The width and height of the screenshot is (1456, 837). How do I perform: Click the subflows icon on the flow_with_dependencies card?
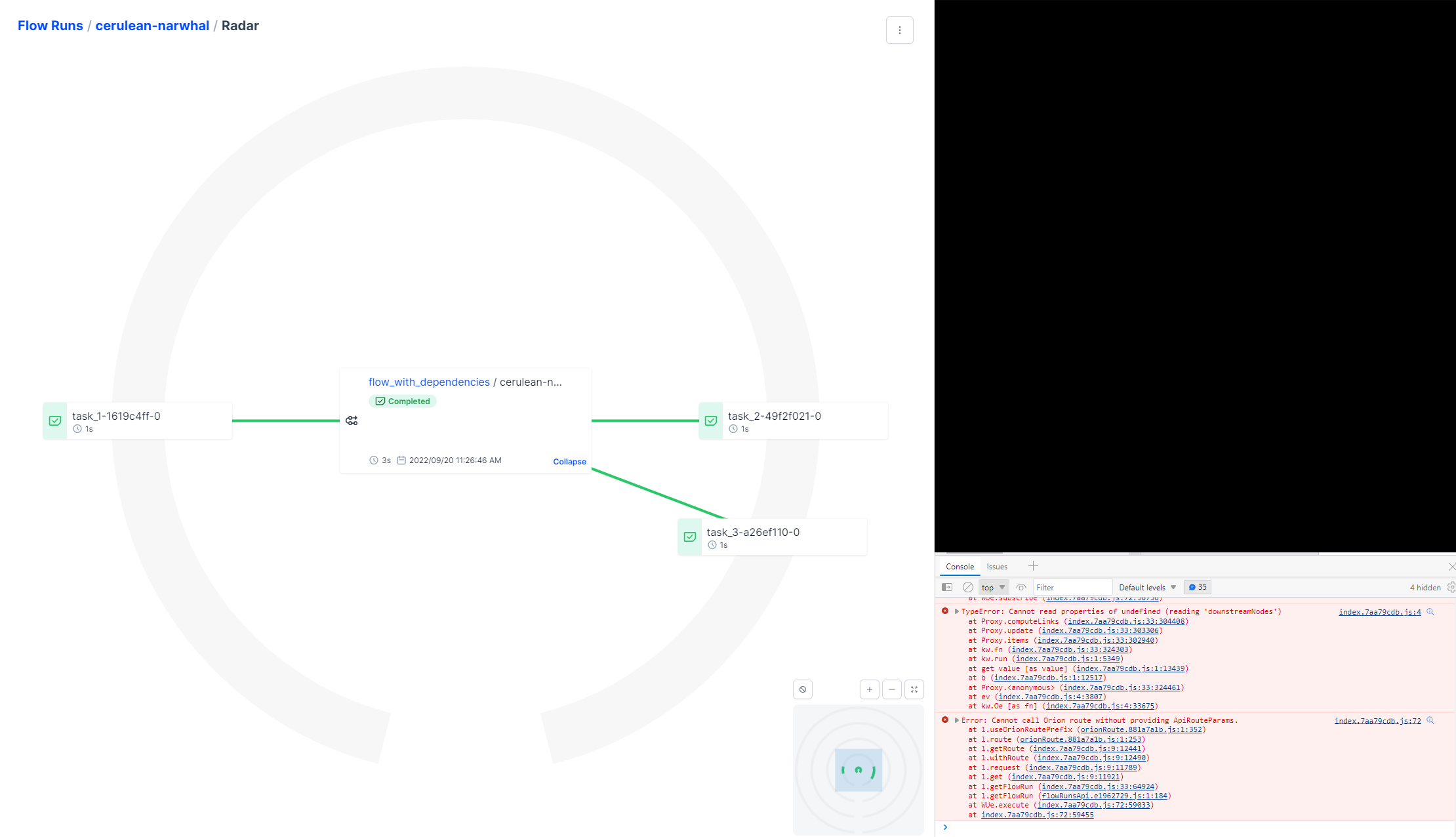click(352, 420)
